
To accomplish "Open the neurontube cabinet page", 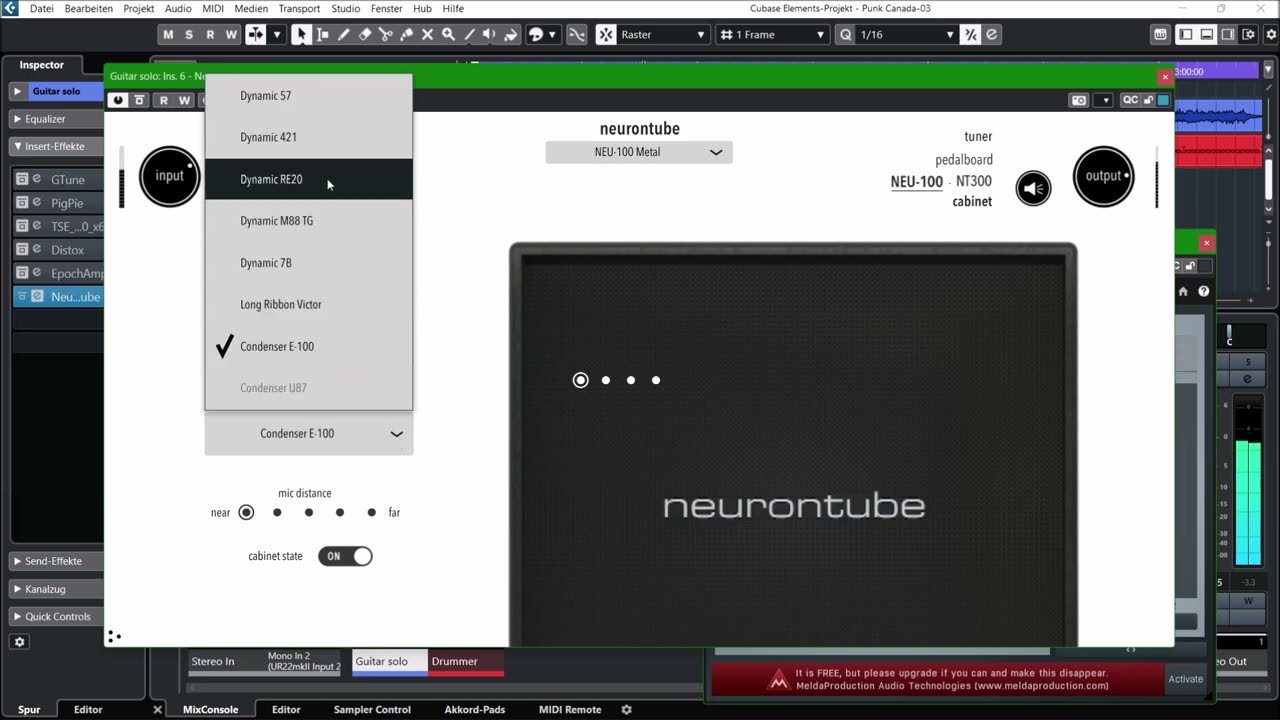I will pos(972,201).
